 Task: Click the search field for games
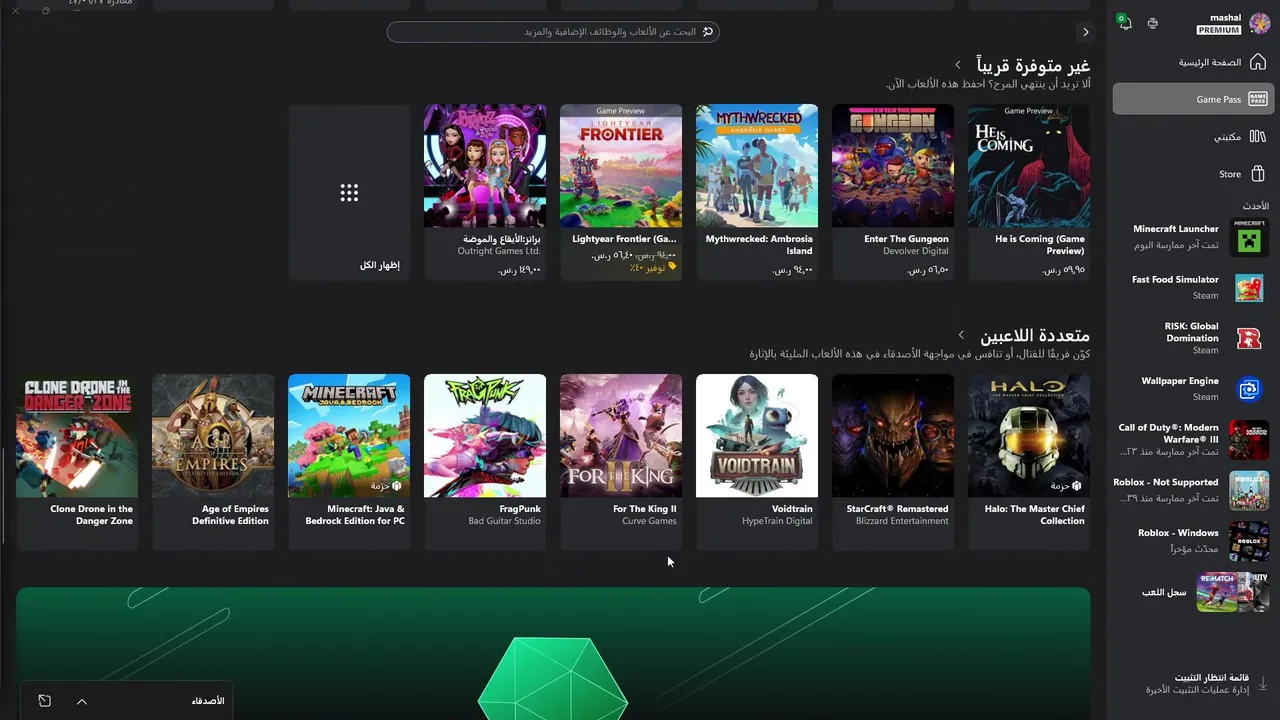click(553, 32)
